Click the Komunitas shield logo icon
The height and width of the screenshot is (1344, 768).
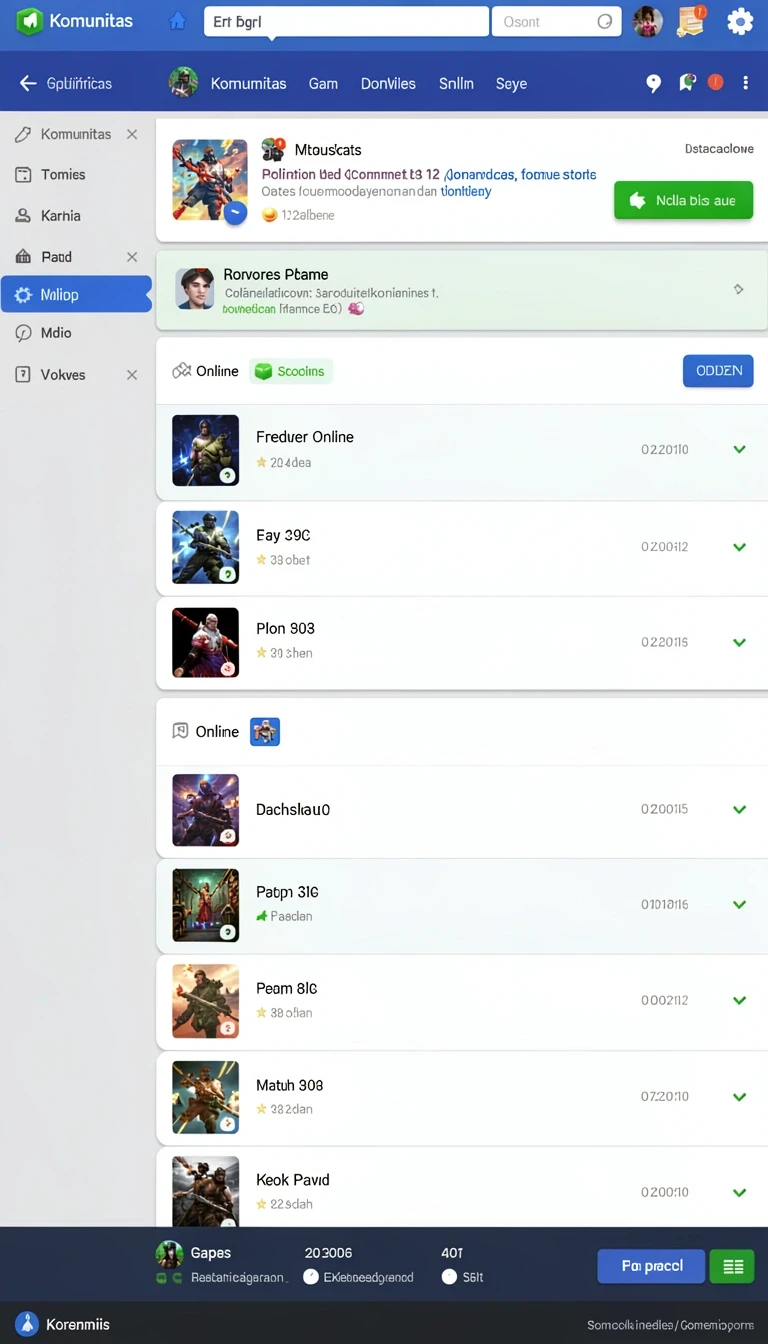point(30,21)
